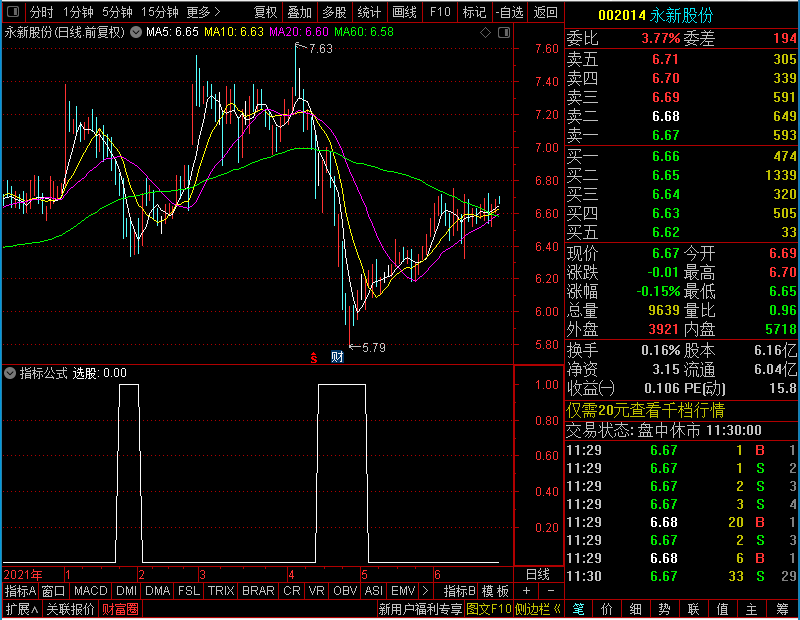Image resolution: width=800 pixels, height=620 pixels.
Task: Click the 买一 price 6.66
Action: [x=666, y=156]
